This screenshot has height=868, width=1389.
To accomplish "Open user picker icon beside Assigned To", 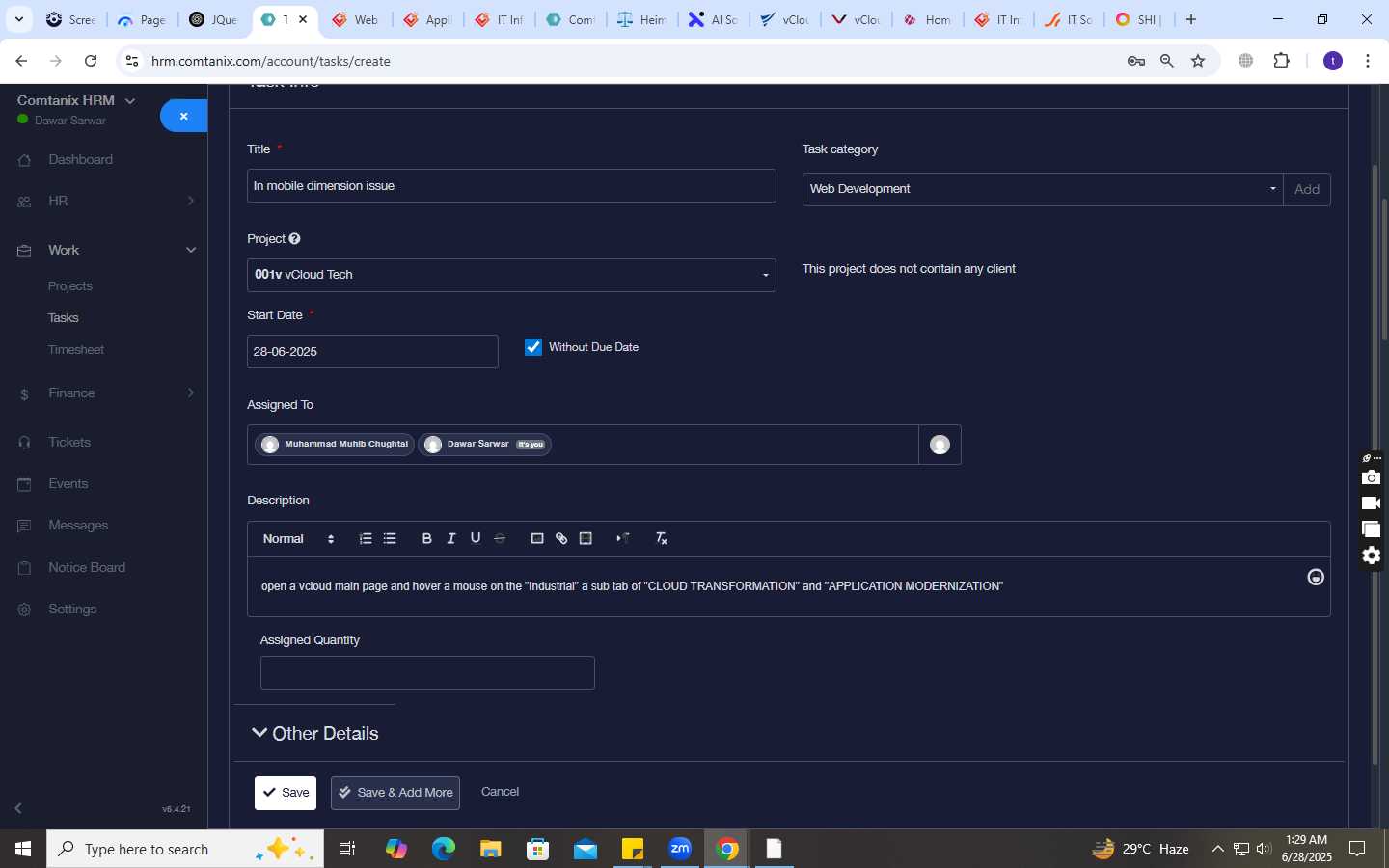I will (x=940, y=445).
